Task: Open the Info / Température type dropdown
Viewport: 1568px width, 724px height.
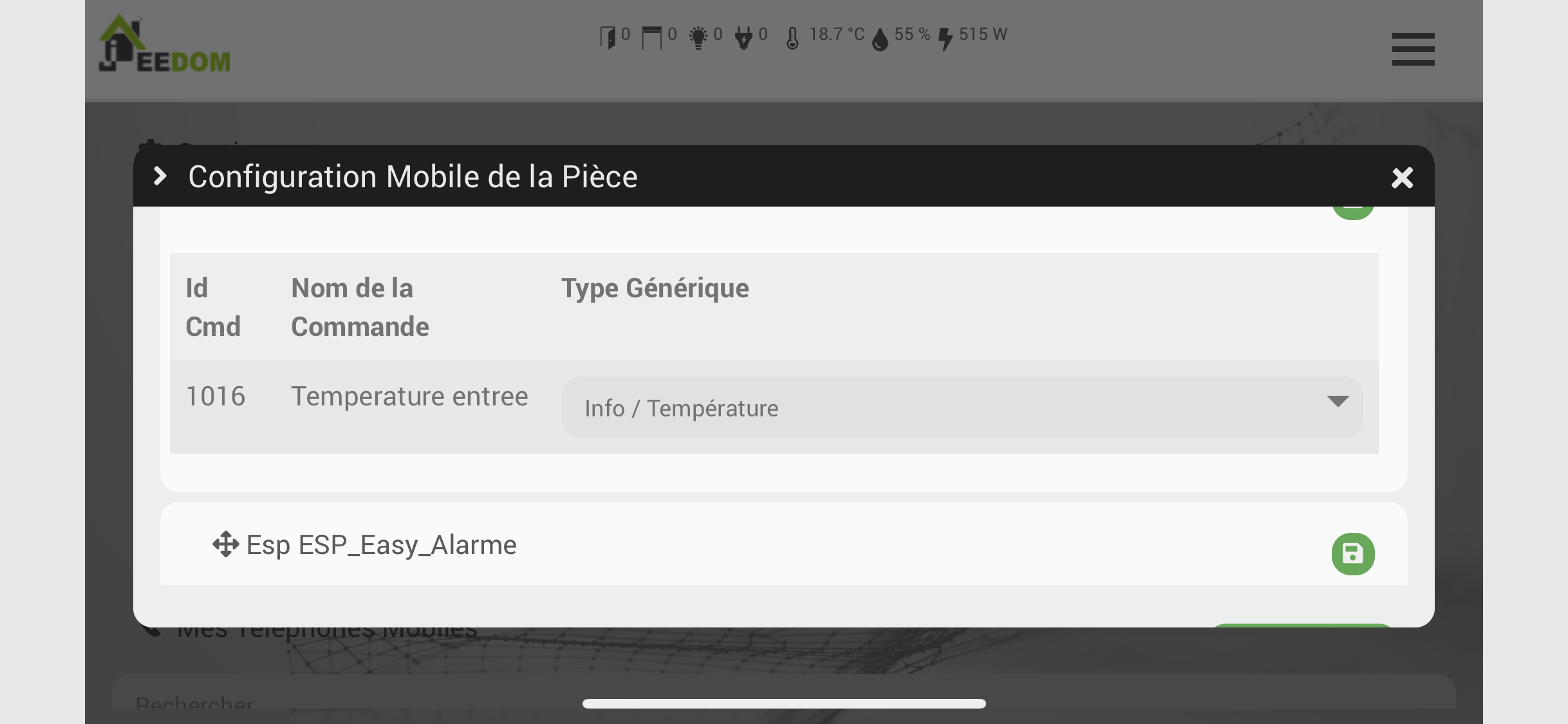Action: [962, 407]
